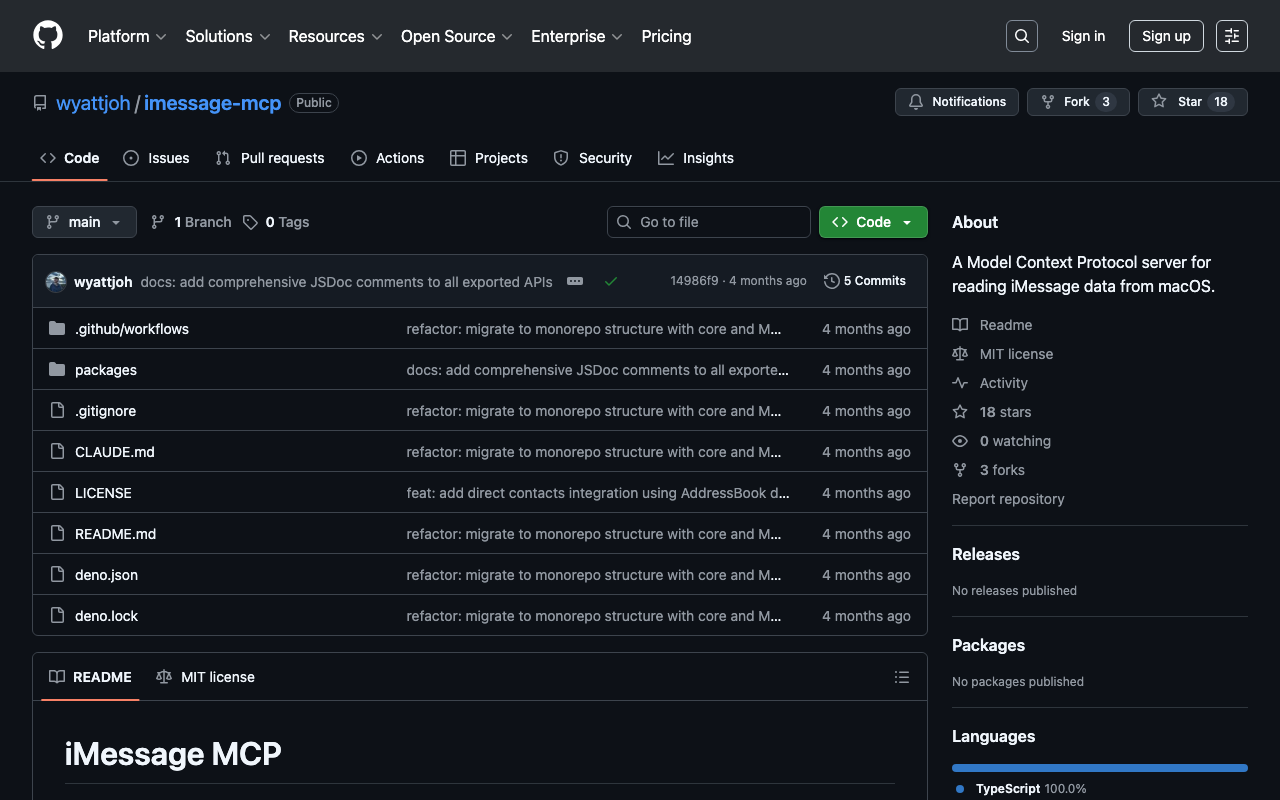Expand the main branch dropdown
The height and width of the screenshot is (800, 1280).
[84, 222]
